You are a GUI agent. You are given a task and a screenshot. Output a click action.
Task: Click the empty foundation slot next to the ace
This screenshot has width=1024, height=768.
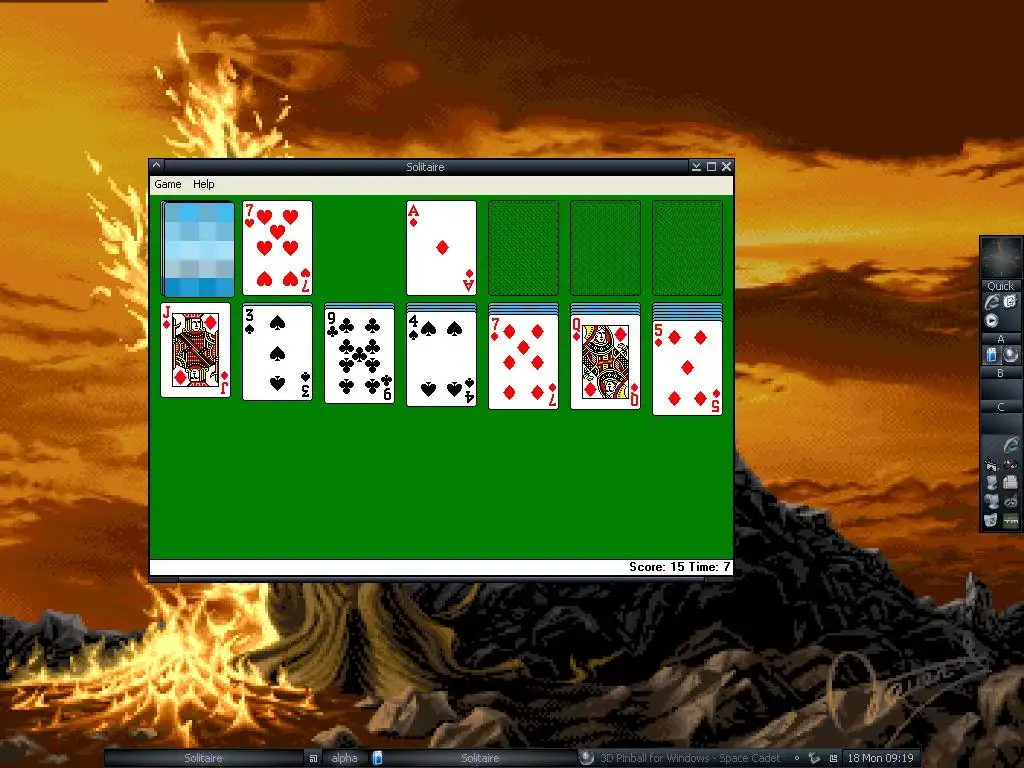point(523,248)
